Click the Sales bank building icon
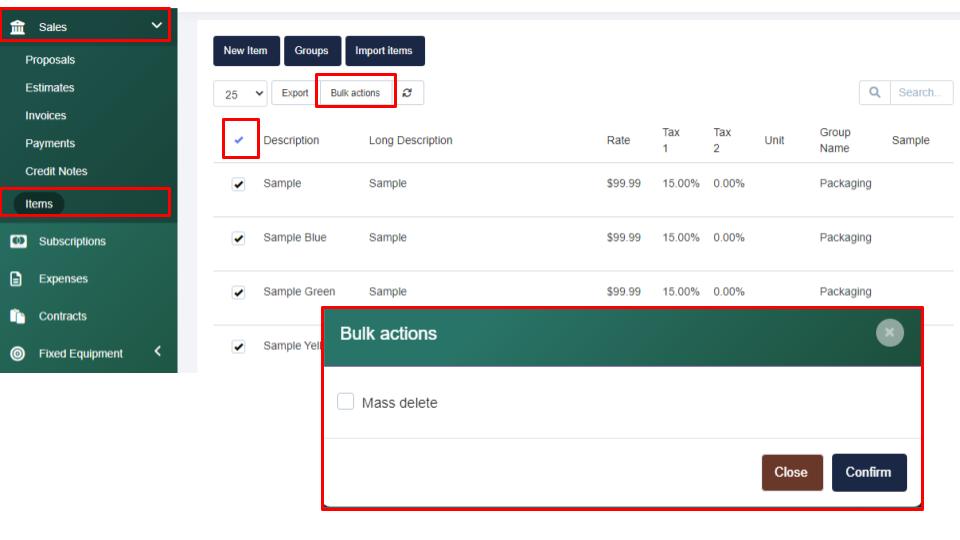The width and height of the screenshot is (960, 540). pos(18,27)
